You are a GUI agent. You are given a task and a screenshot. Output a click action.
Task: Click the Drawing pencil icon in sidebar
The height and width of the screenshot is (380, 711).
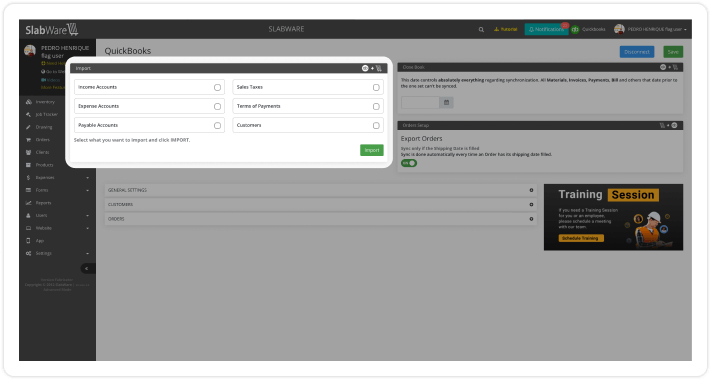tap(29, 127)
